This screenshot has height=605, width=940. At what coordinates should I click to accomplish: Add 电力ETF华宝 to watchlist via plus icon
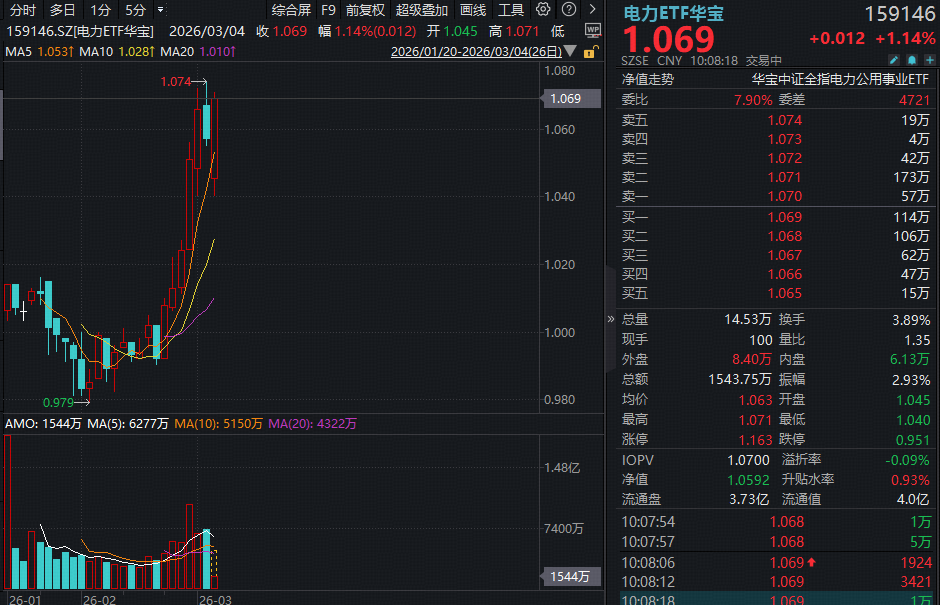point(929,60)
